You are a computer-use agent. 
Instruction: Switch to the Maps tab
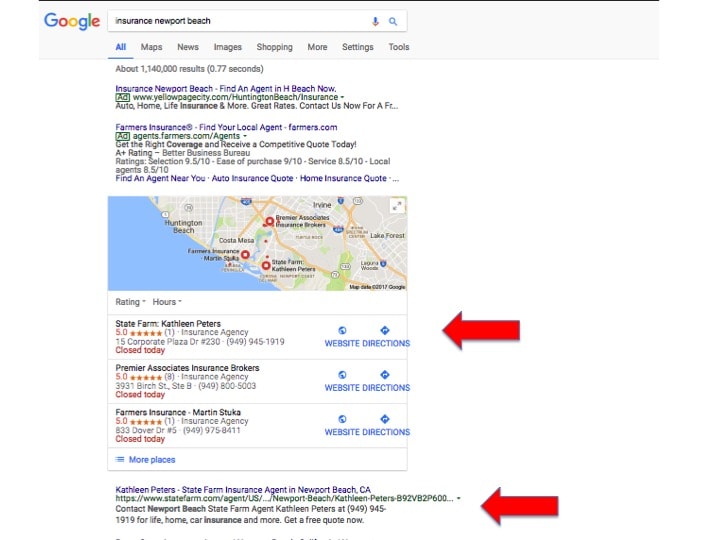[151, 47]
